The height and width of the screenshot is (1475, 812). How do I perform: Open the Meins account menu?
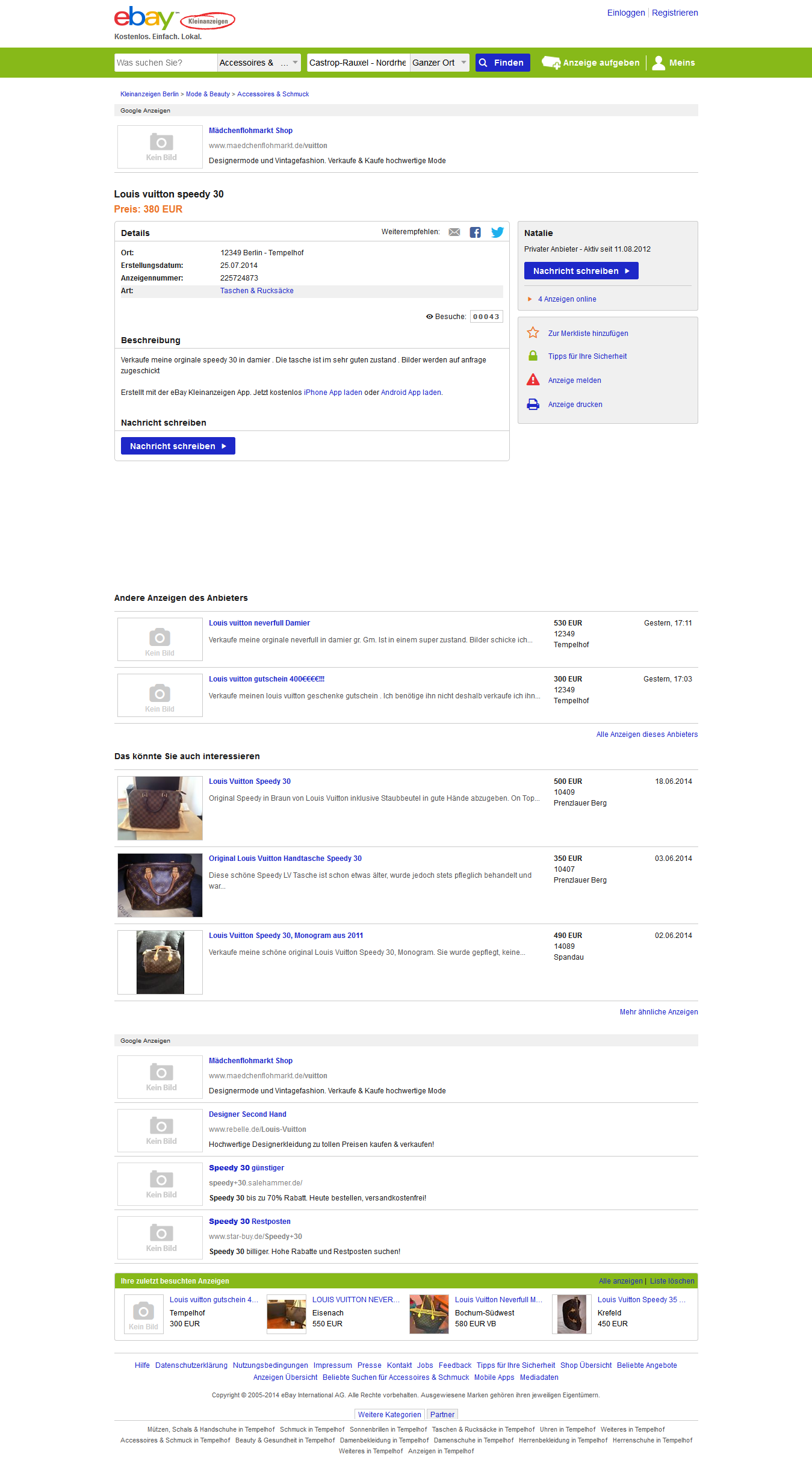pos(674,63)
